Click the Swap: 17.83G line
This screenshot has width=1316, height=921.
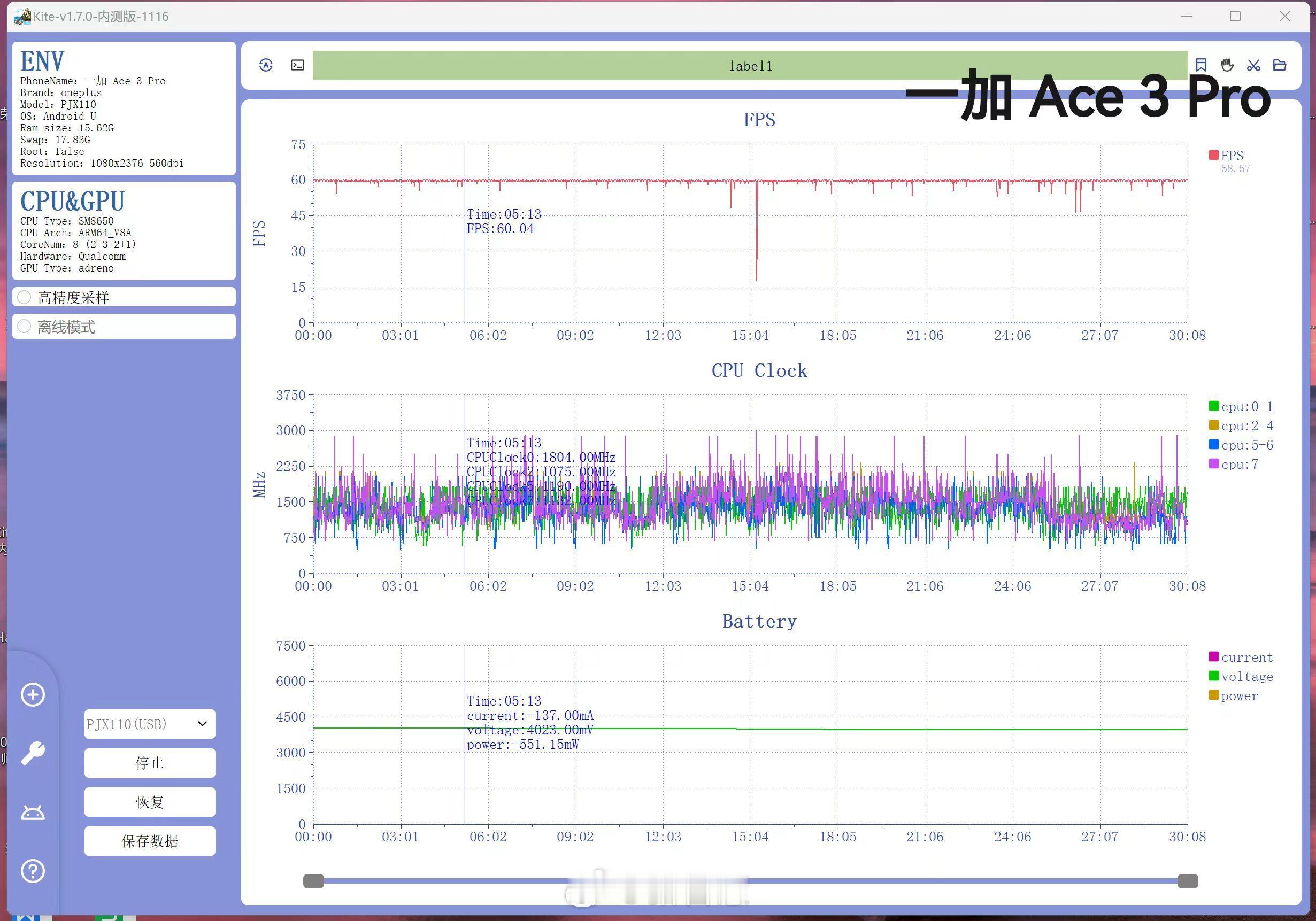[x=55, y=140]
